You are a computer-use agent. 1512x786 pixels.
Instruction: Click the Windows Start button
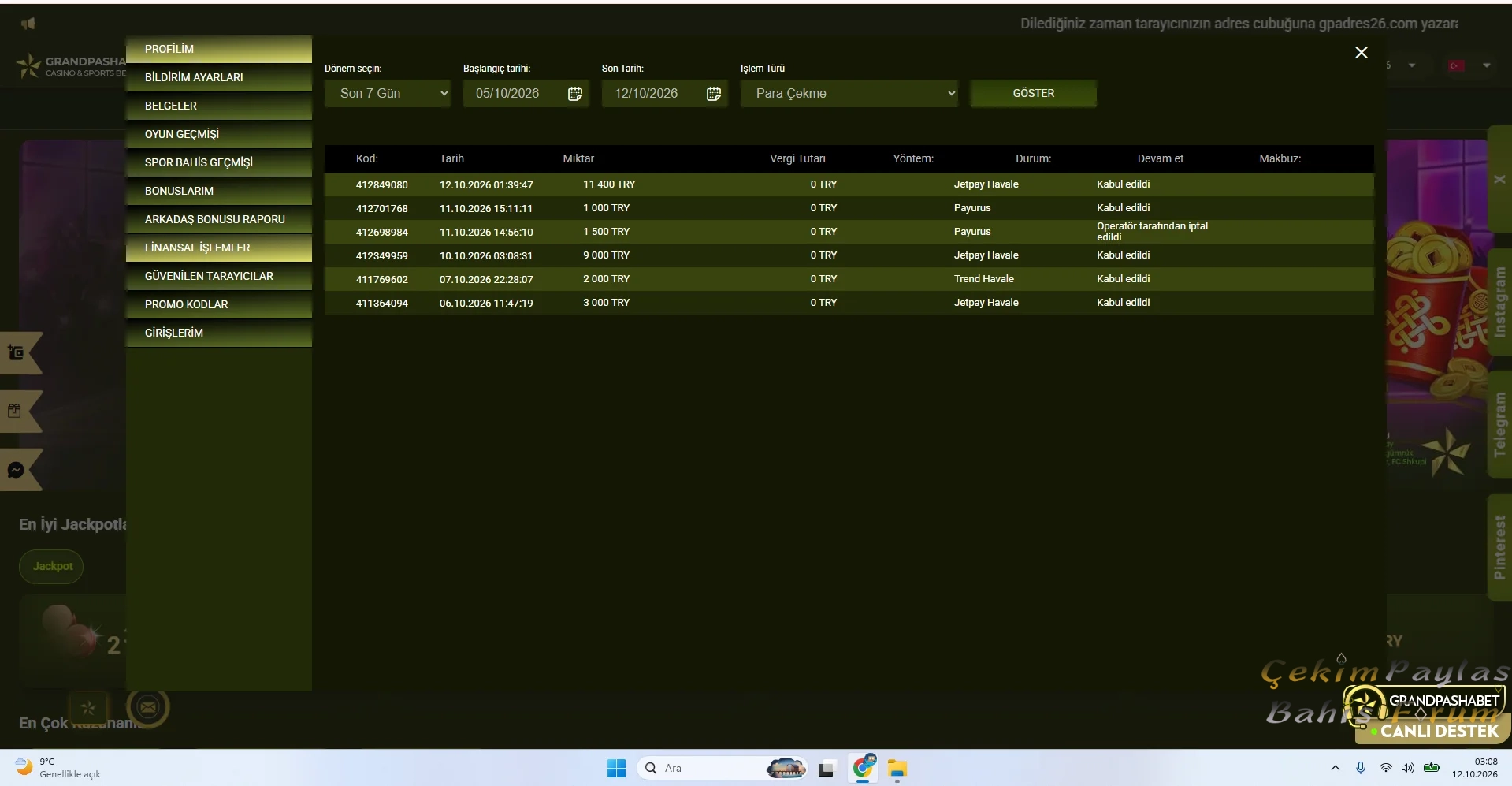click(x=616, y=768)
